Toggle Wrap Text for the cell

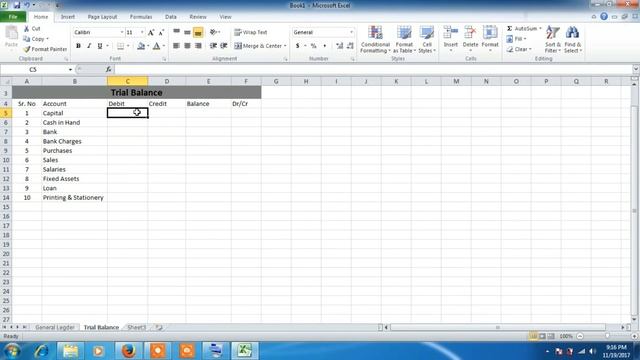[x=251, y=32]
